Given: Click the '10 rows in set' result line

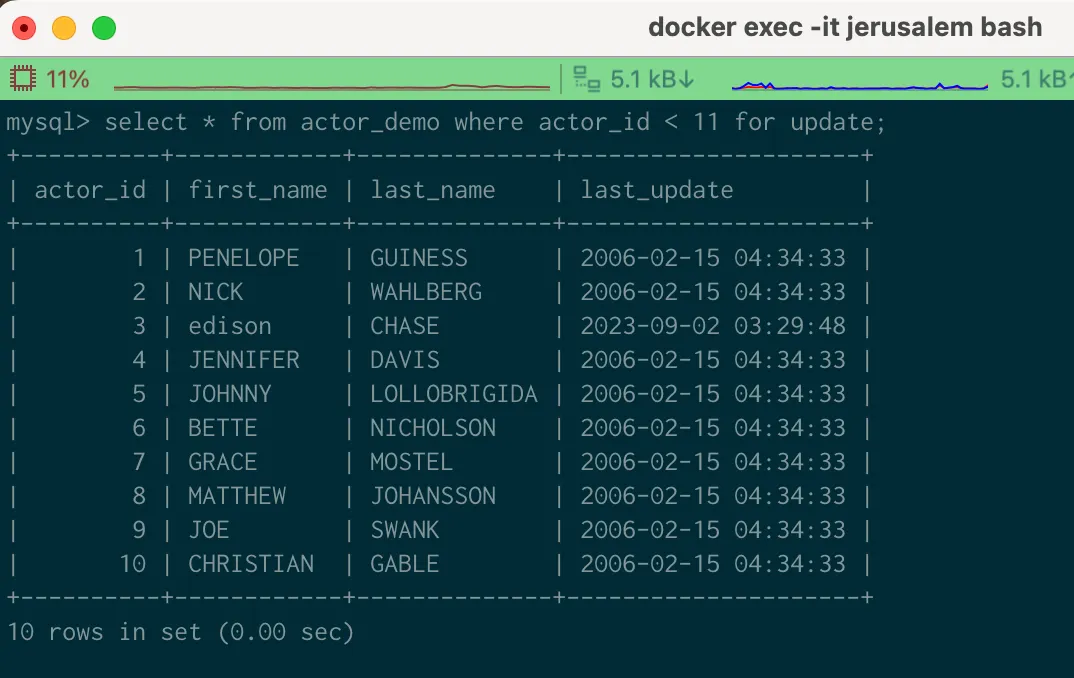Looking at the screenshot, I should (x=180, y=632).
